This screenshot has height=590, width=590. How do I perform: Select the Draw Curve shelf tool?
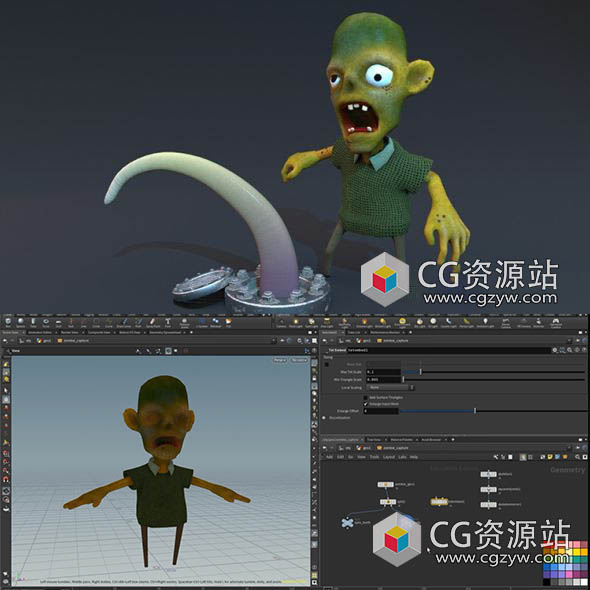pyautogui.click(x=124, y=323)
